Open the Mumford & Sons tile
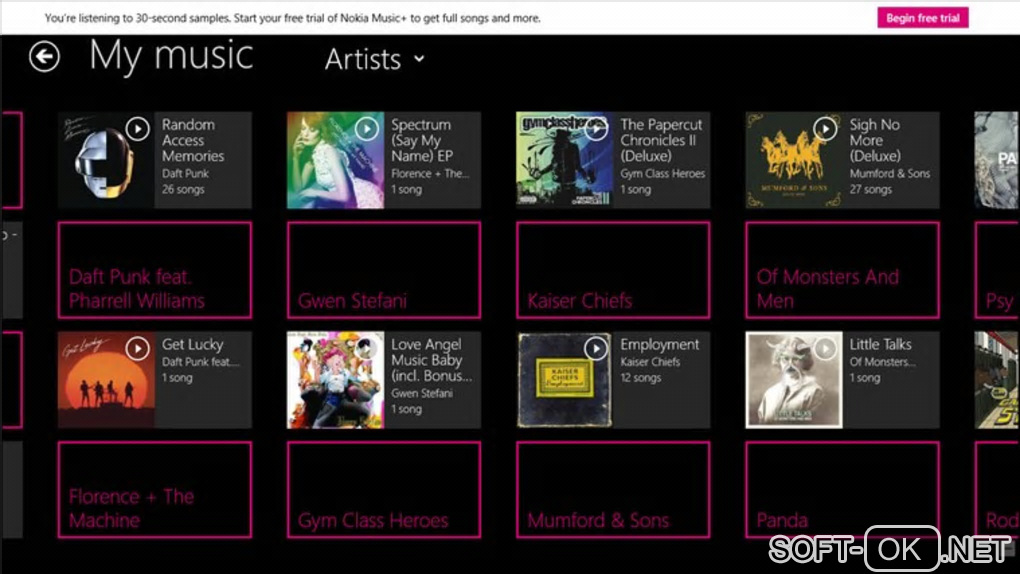1020x574 pixels. (x=613, y=490)
